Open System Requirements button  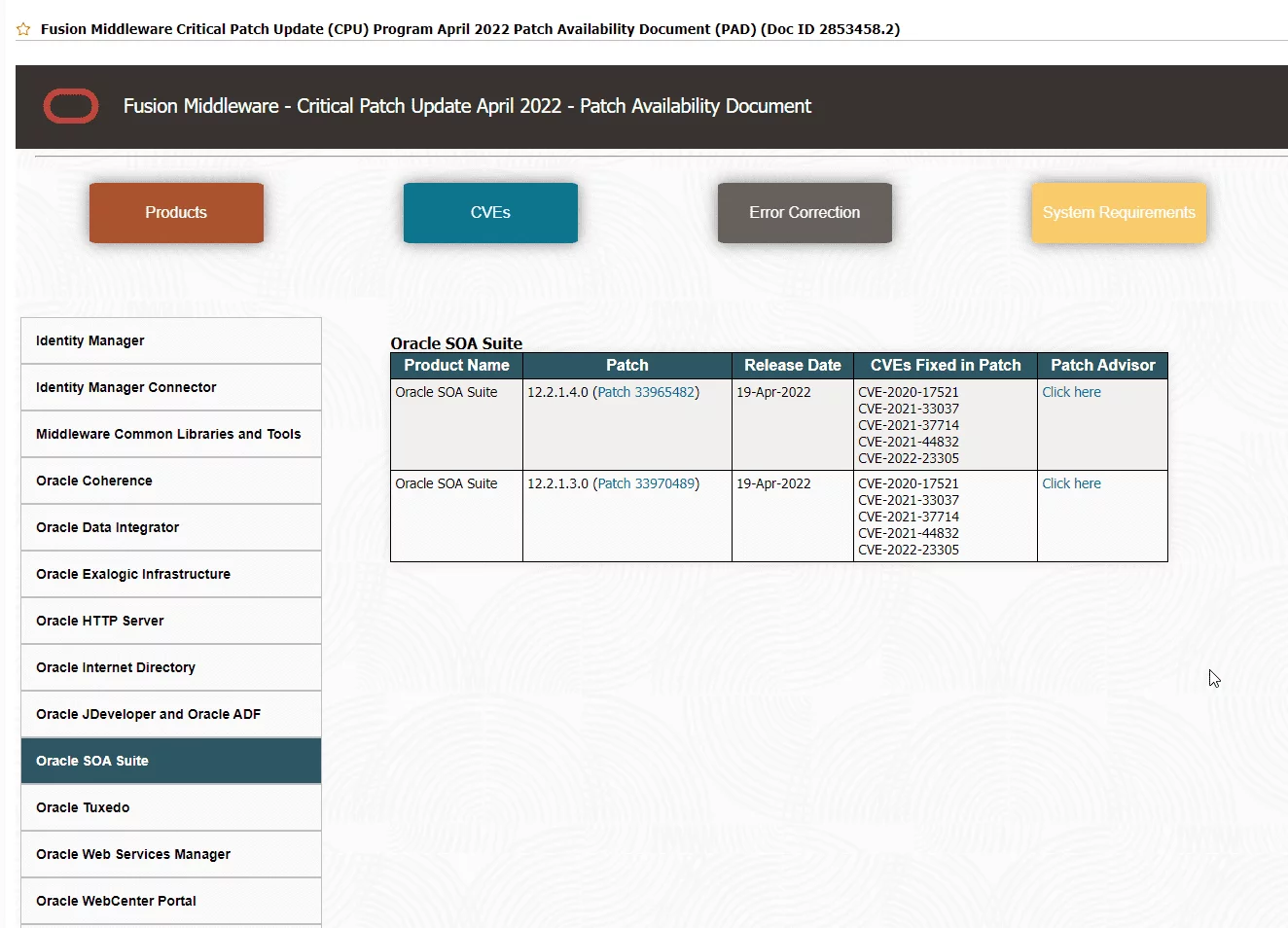click(x=1119, y=212)
